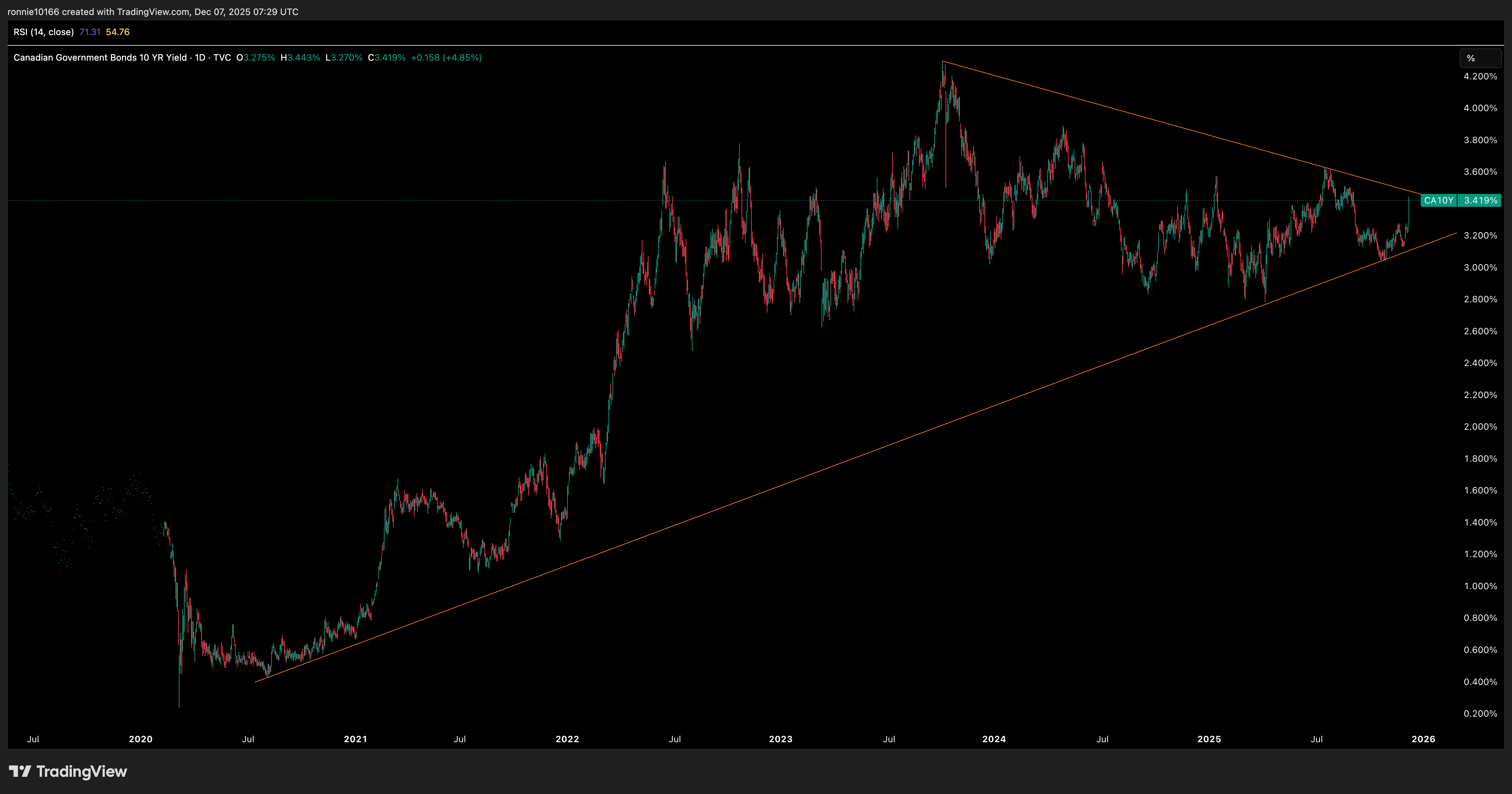
Task: Click the 1D interval in chart title
Action: point(200,58)
